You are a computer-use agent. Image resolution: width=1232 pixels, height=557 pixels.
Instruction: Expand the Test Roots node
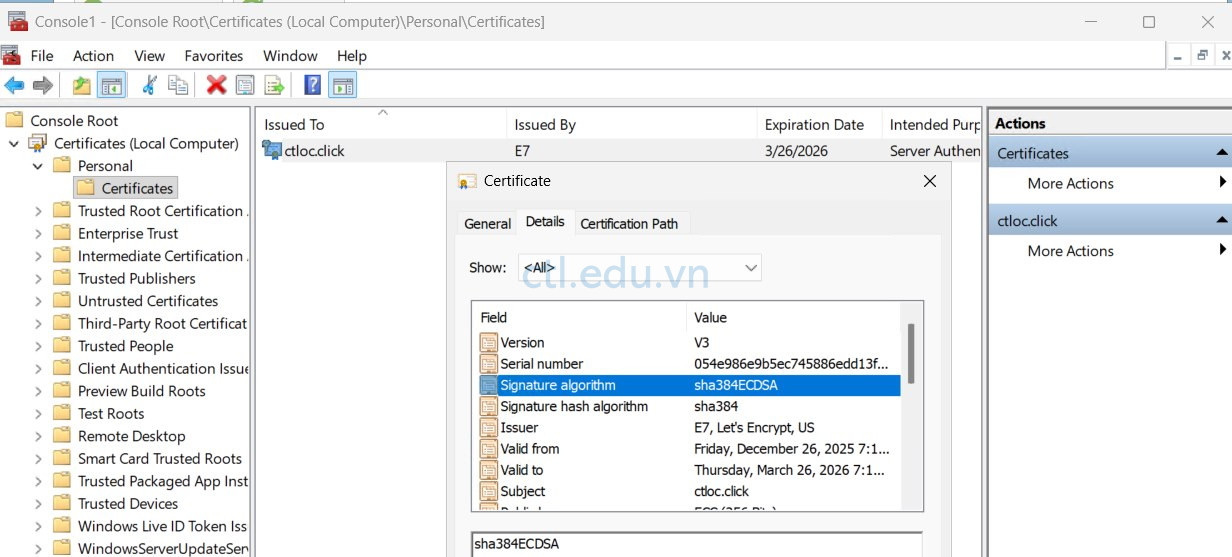tap(38, 414)
